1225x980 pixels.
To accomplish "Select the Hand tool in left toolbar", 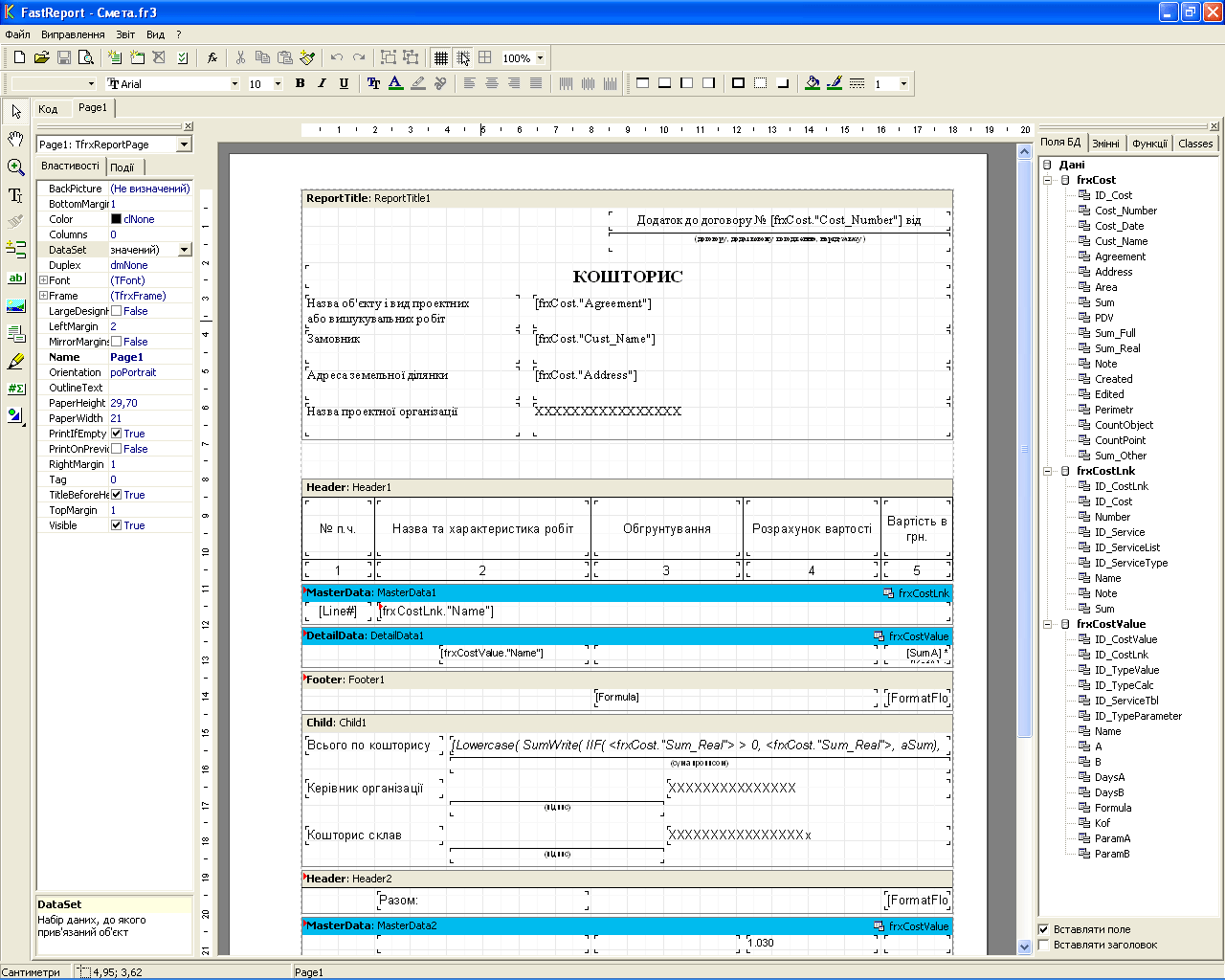I will 15,140.
